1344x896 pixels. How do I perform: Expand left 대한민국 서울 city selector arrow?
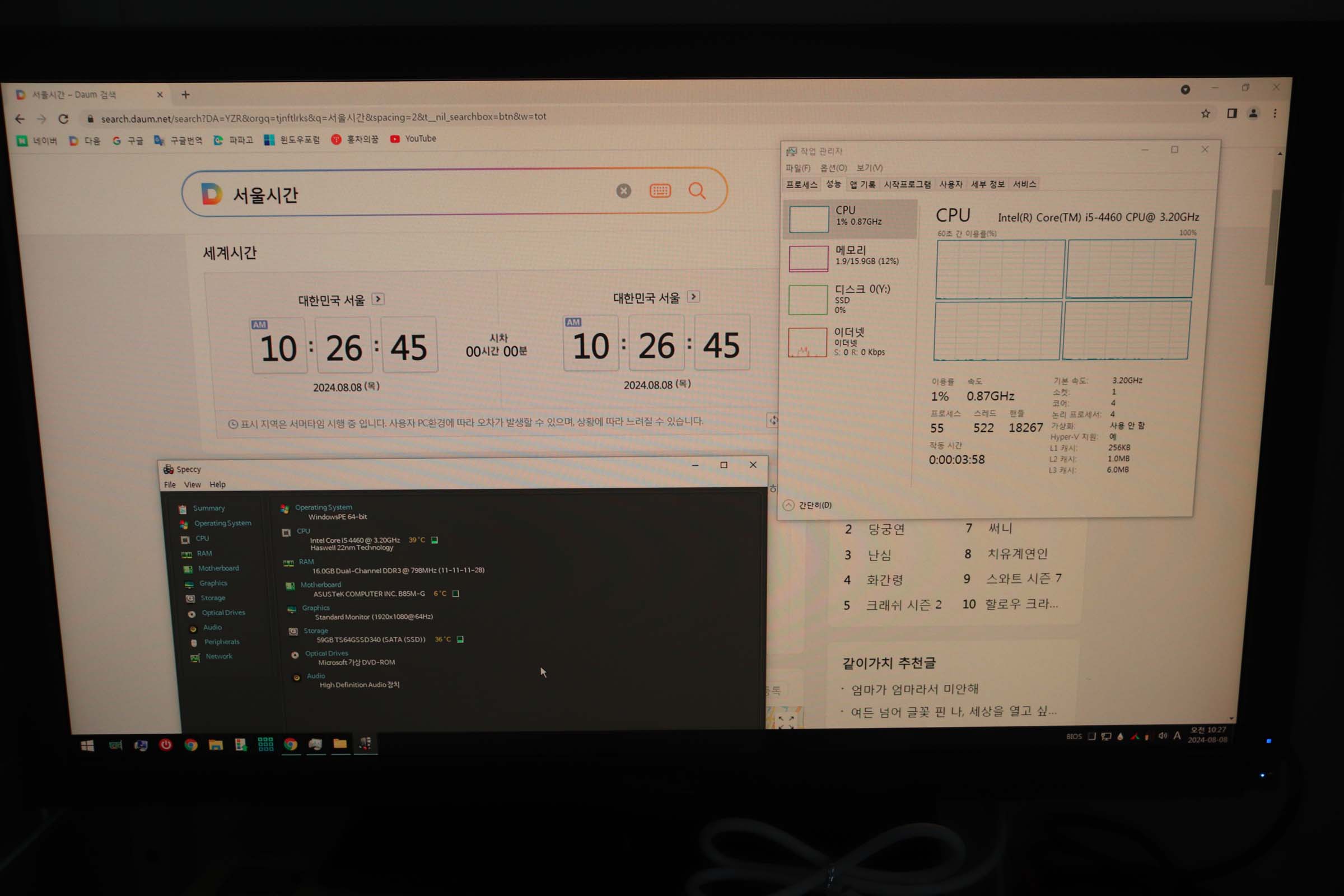377,299
